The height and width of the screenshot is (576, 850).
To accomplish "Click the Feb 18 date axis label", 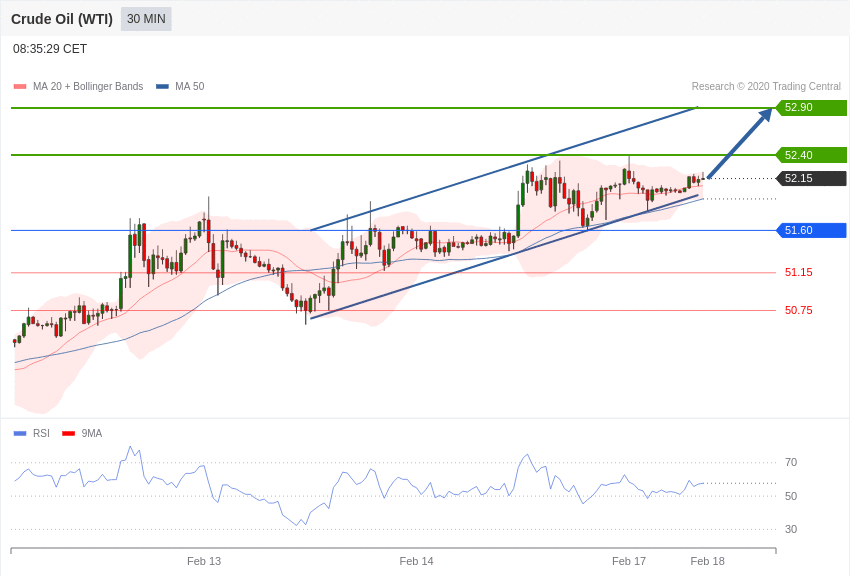I will (x=707, y=561).
